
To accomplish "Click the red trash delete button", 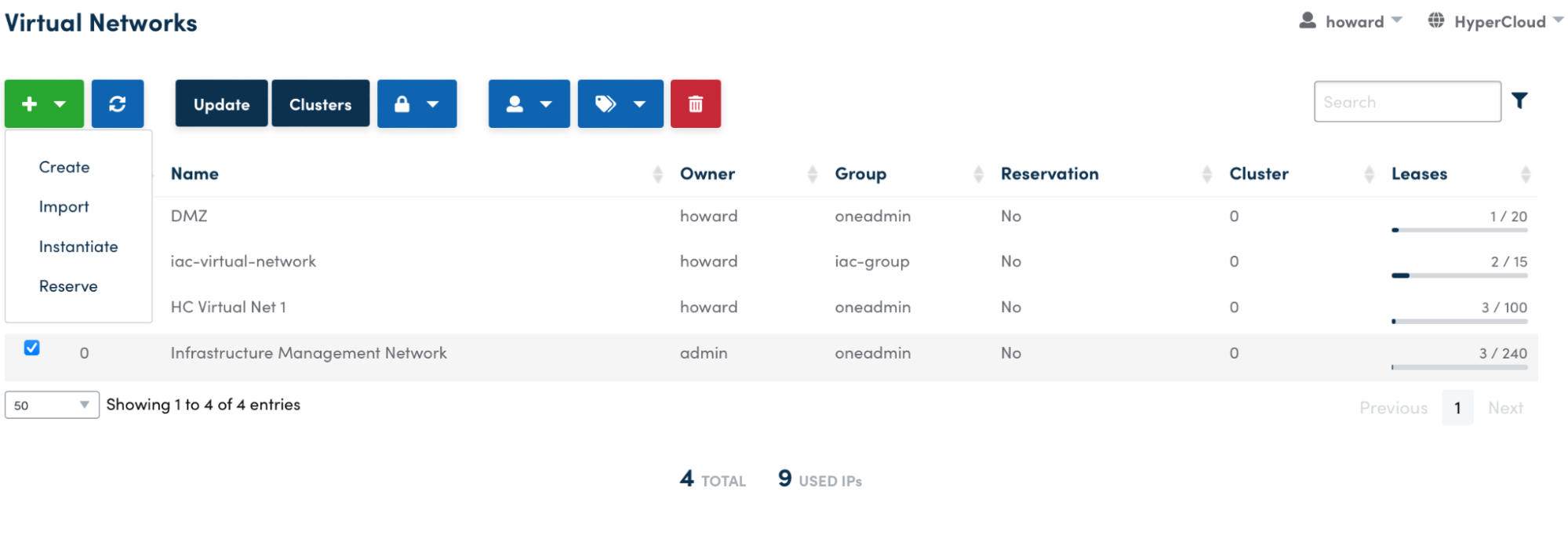I will [696, 104].
